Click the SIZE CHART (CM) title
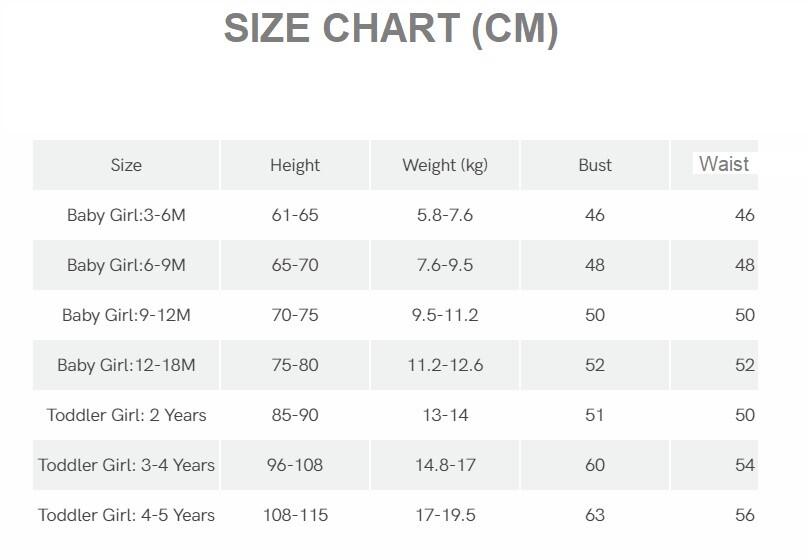The image size is (807, 558). click(390, 29)
